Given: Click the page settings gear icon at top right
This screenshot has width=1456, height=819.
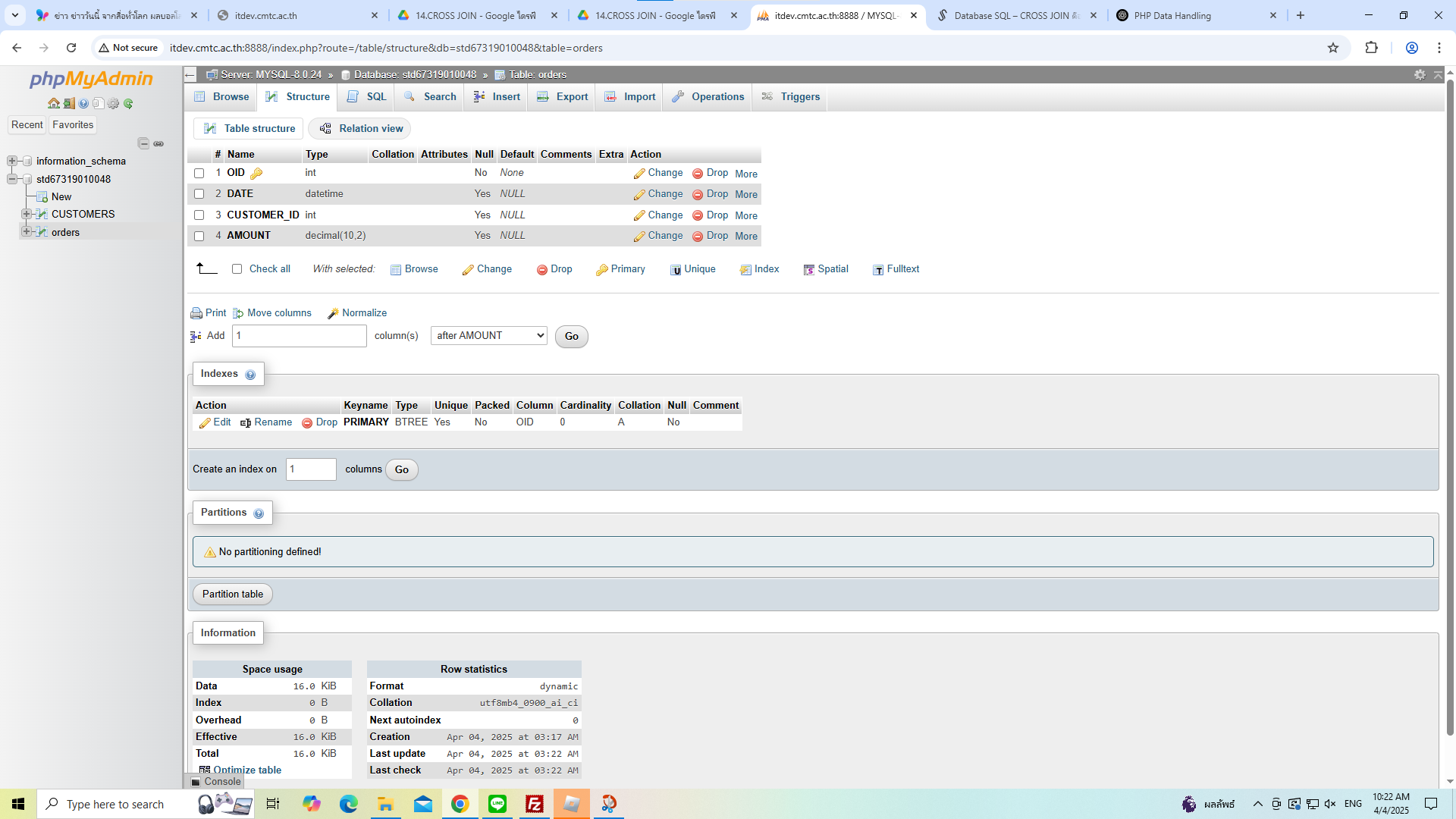Looking at the screenshot, I should pyautogui.click(x=1420, y=74).
